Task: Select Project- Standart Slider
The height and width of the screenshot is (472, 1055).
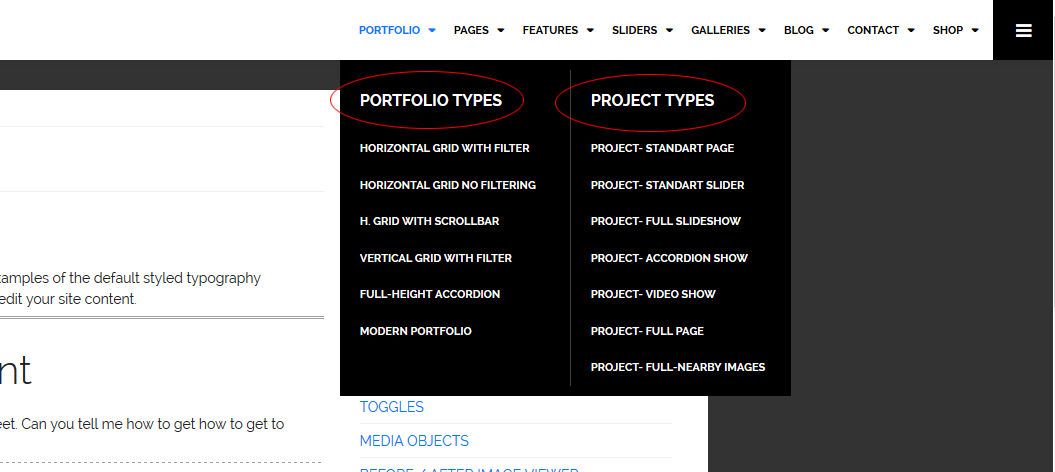Action: coord(667,185)
